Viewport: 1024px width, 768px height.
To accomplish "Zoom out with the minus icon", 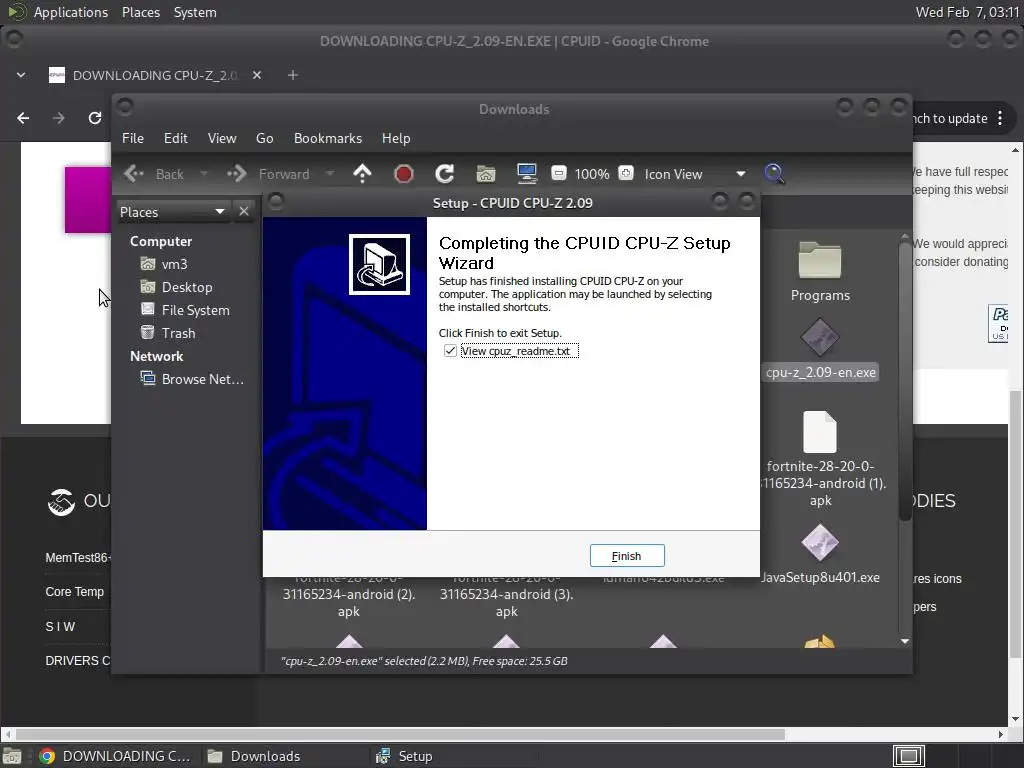I will click(558, 173).
